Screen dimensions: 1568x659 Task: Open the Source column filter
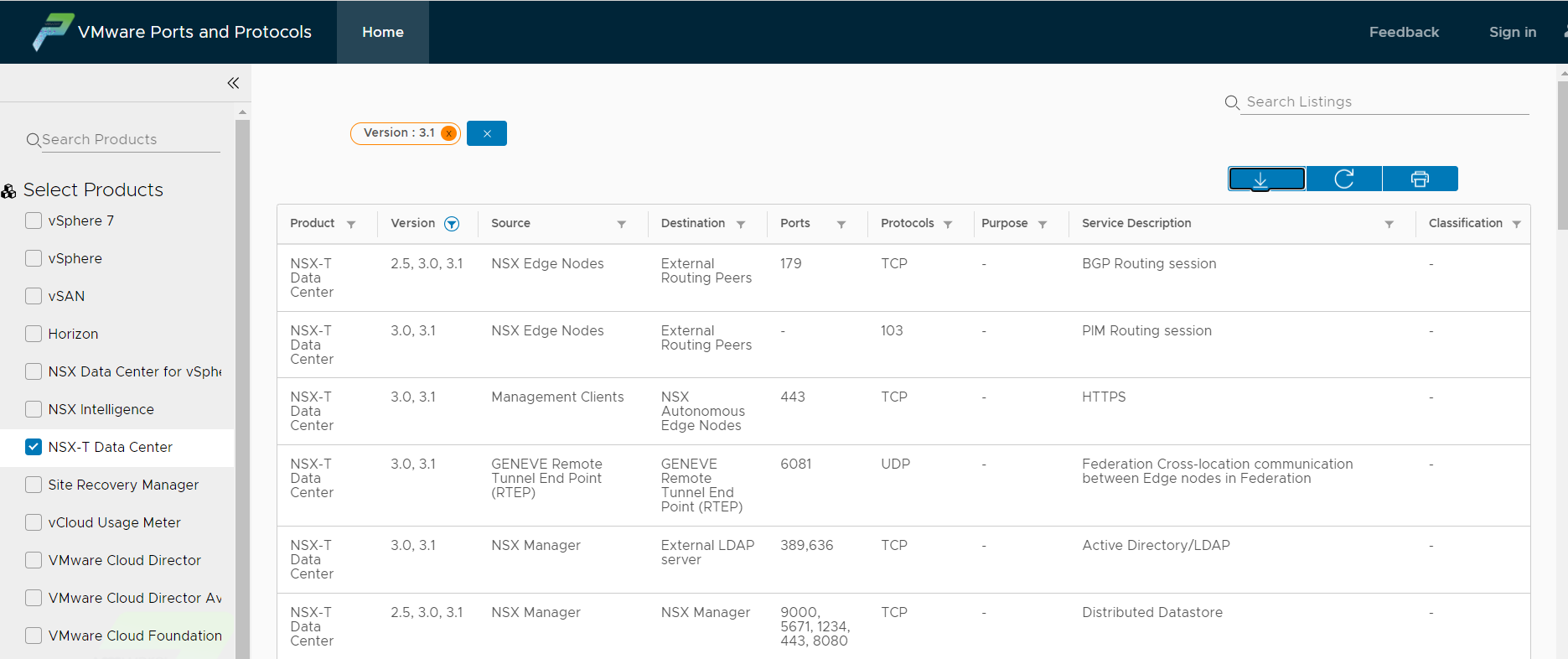(x=622, y=224)
